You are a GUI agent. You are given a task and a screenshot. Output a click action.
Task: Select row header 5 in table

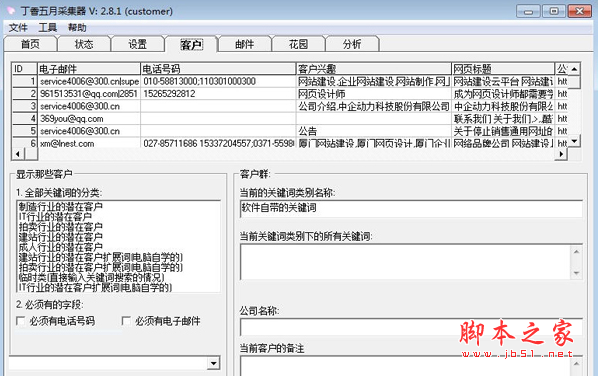point(24,131)
